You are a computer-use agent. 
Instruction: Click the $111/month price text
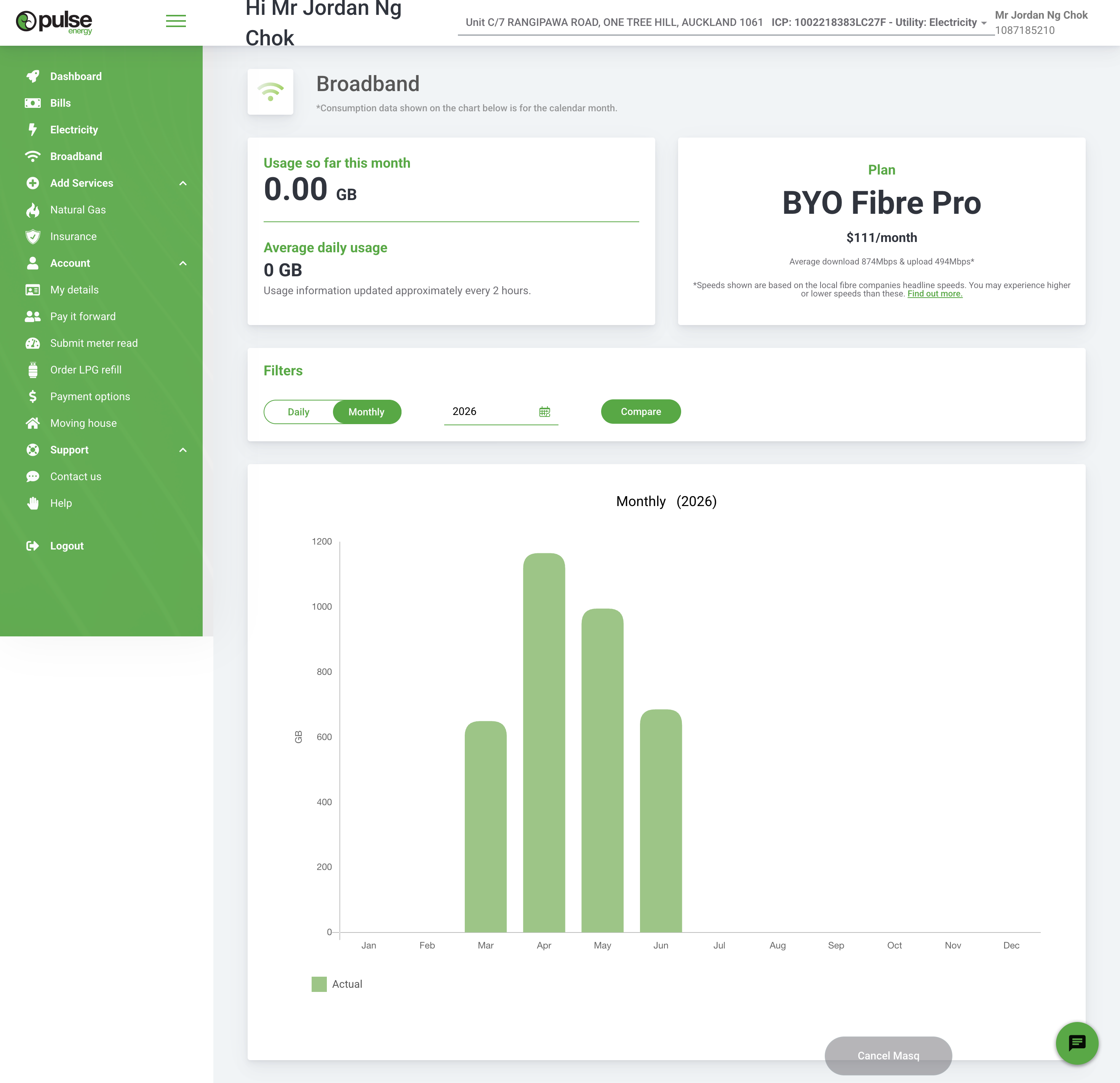tap(882, 237)
